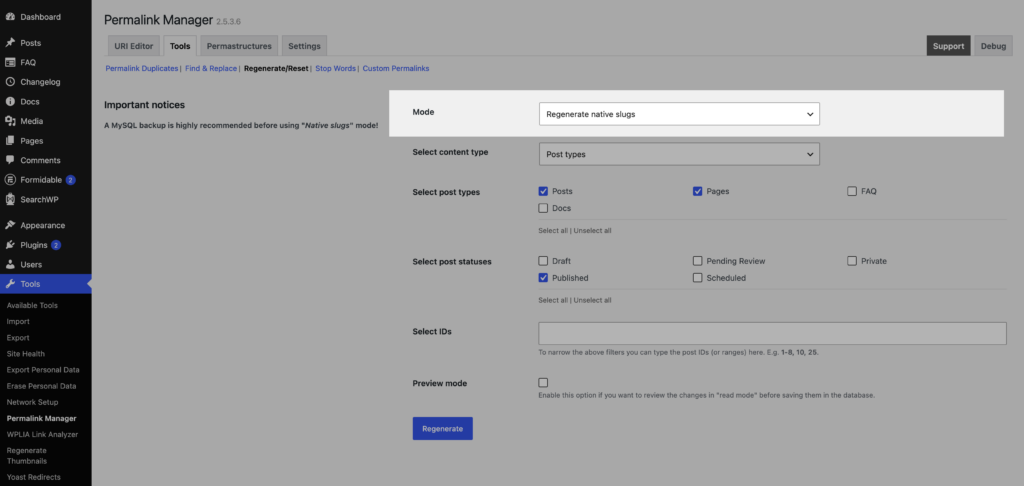Enable the Pending Review status checkbox
Image resolution: width=1024 pixels, height=486 pixels.
click(x=697, y=261)
